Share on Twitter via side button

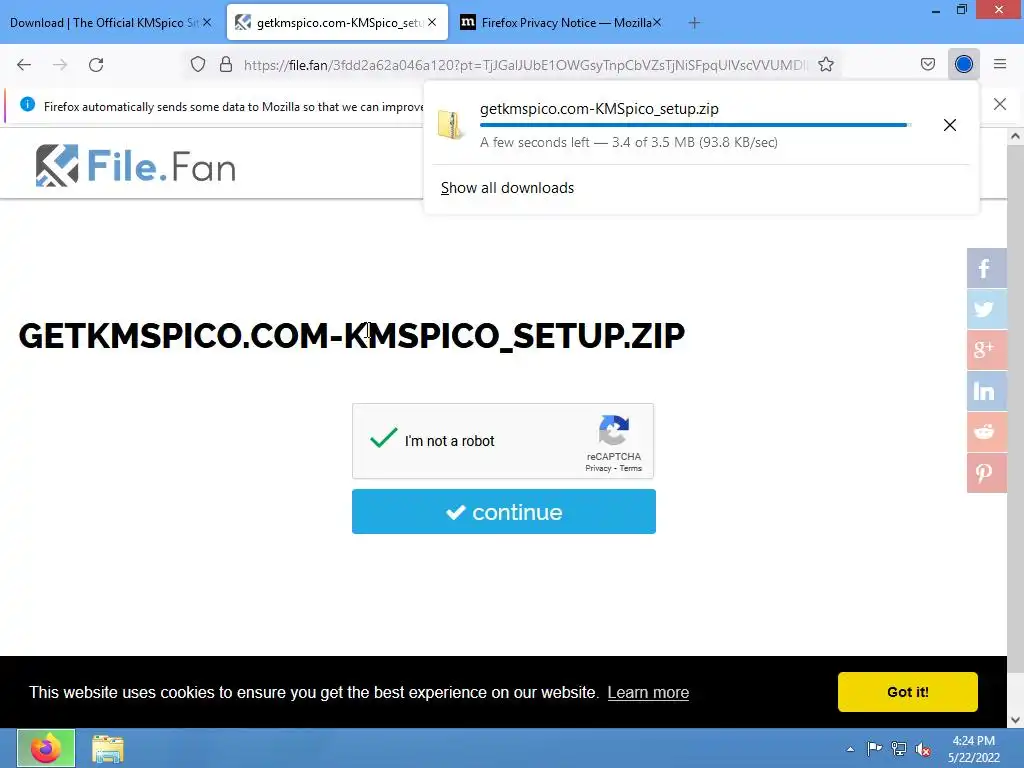click(986, 309)
